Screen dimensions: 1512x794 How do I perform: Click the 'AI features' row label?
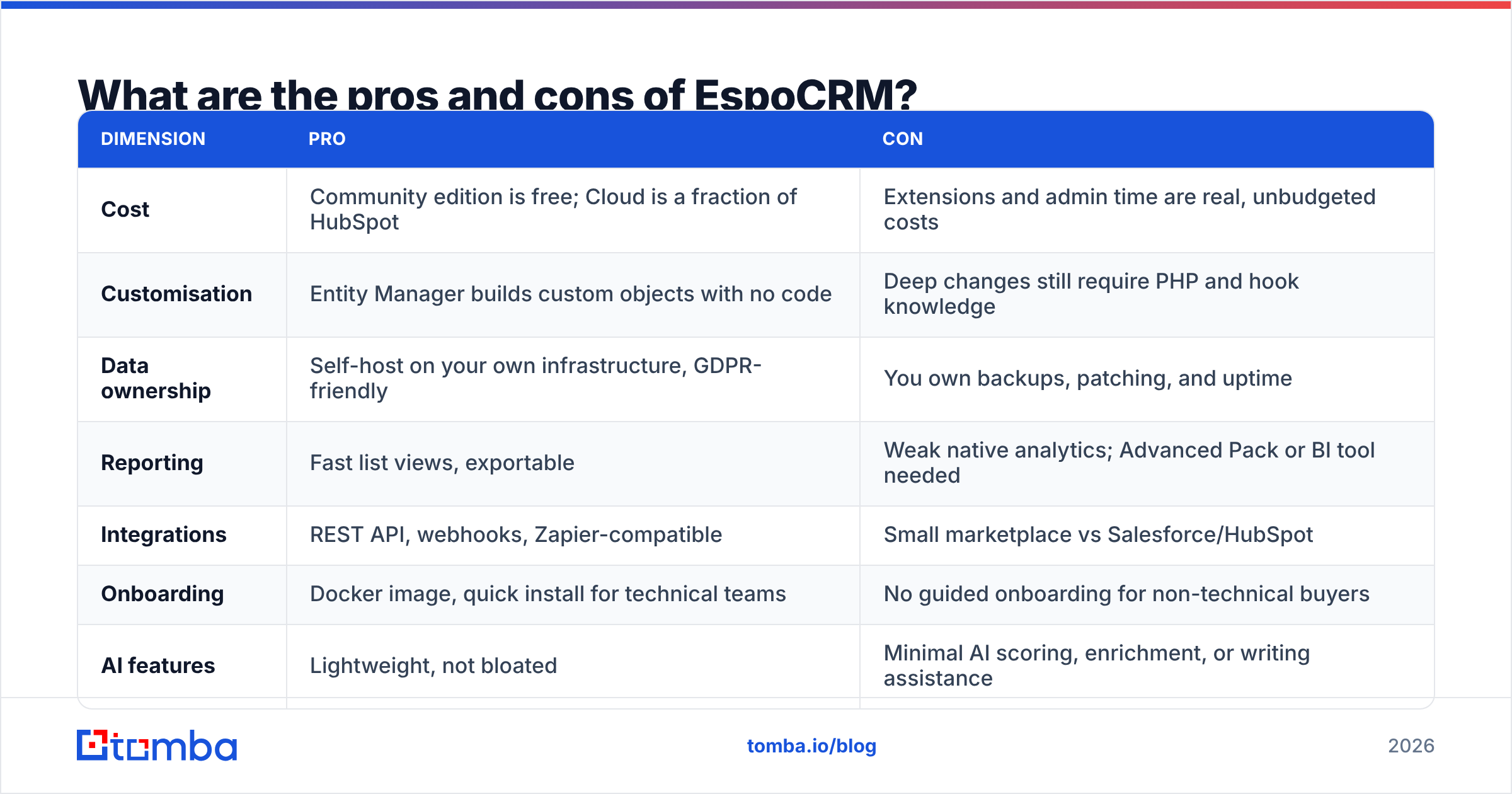pyautogui.click(x=158, y=665)
